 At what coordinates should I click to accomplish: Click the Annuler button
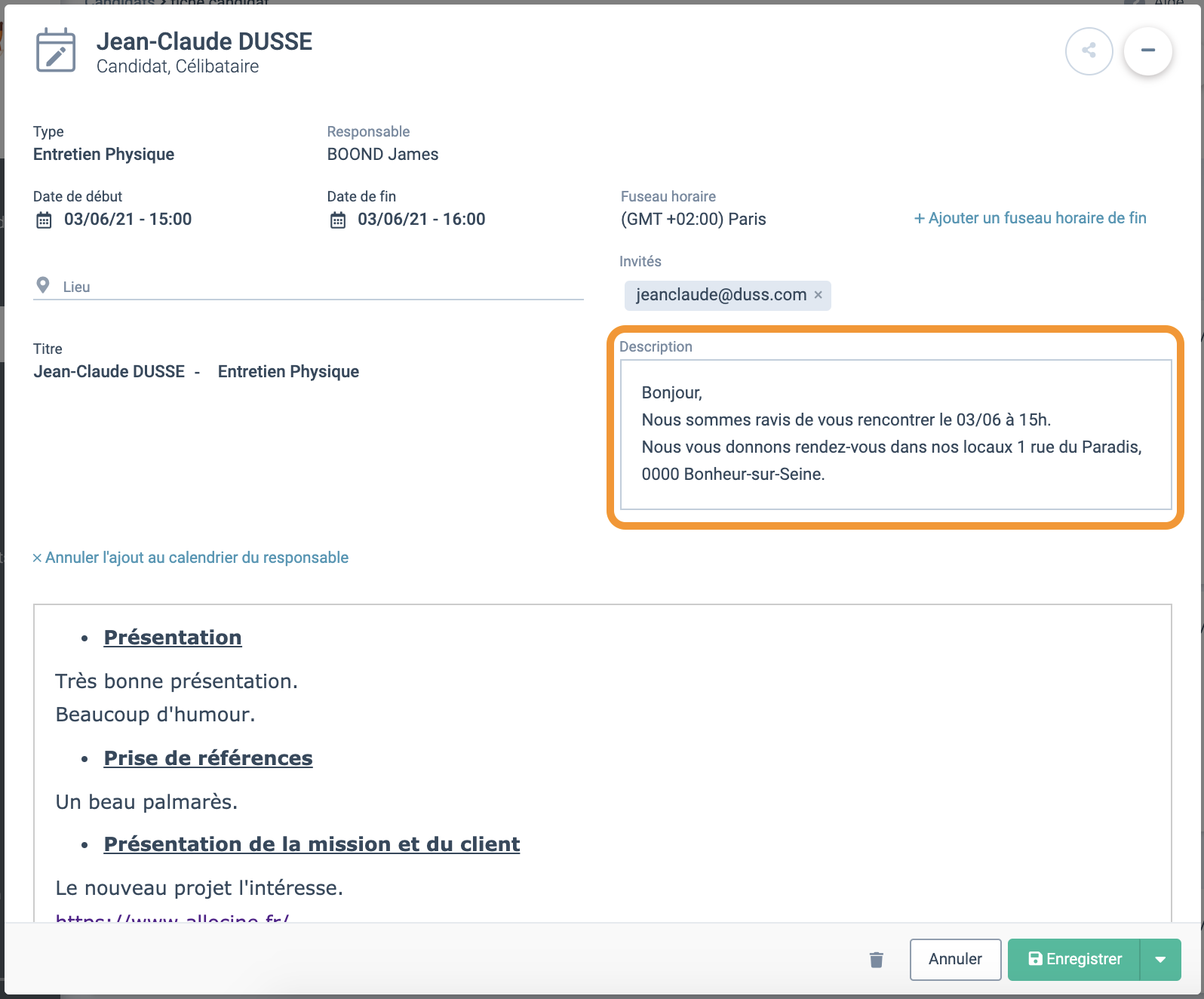click(955, 960)
